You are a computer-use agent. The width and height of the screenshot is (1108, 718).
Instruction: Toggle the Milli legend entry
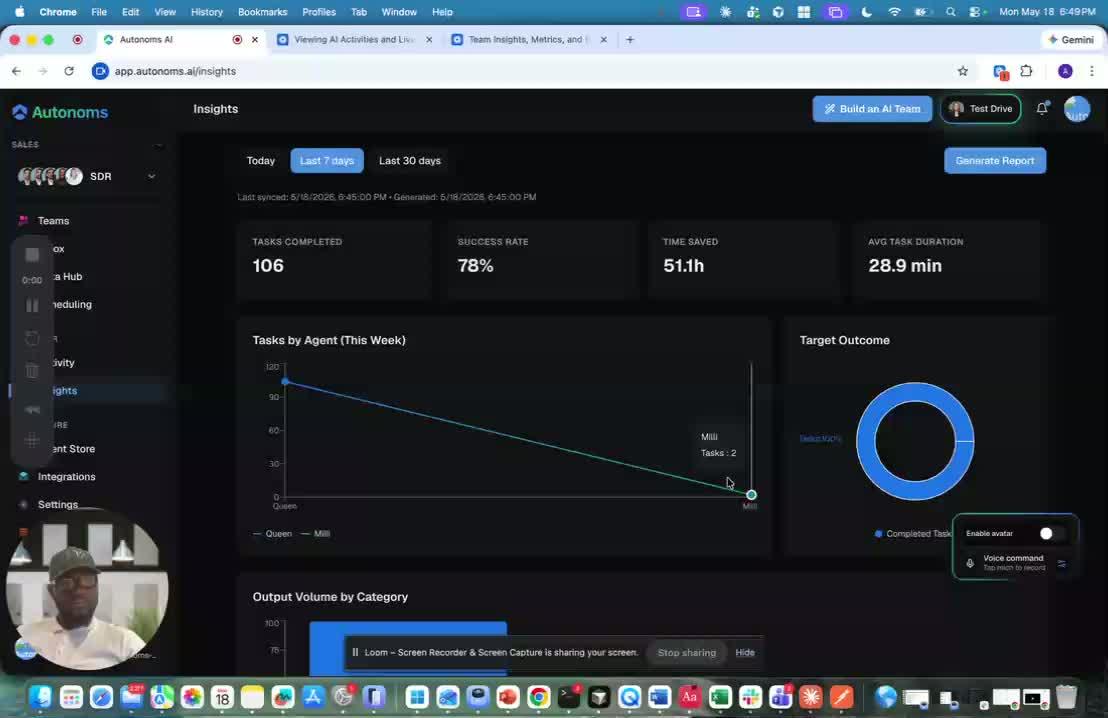click(315, 534)
